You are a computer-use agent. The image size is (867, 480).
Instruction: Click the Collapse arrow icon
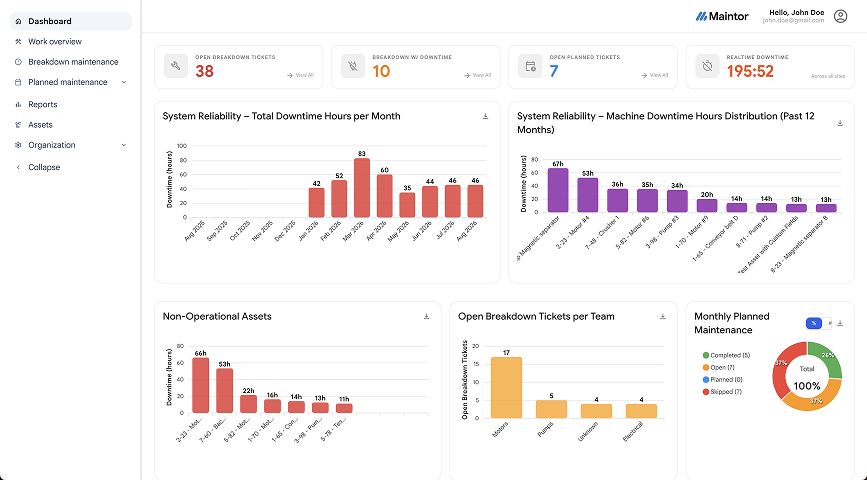[18, 167]
